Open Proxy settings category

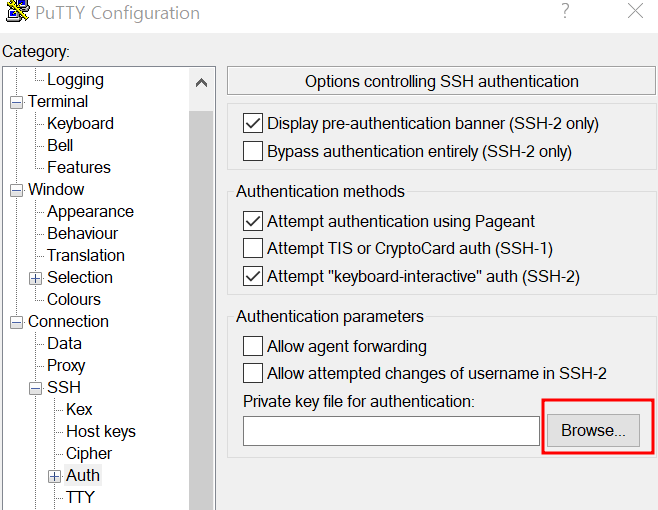[x=66, y=366]
